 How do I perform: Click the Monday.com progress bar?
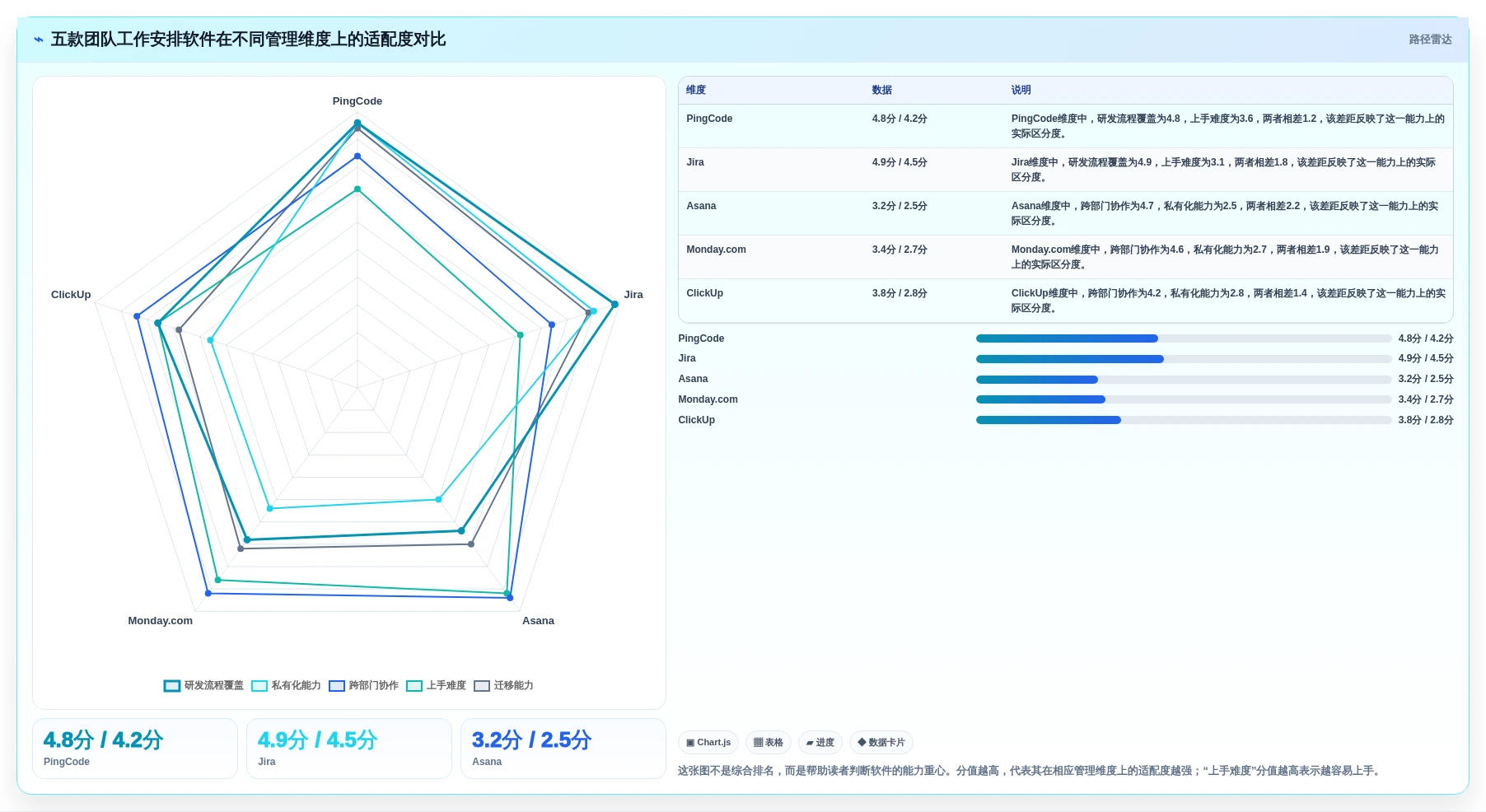click(x=1184, y=399)
